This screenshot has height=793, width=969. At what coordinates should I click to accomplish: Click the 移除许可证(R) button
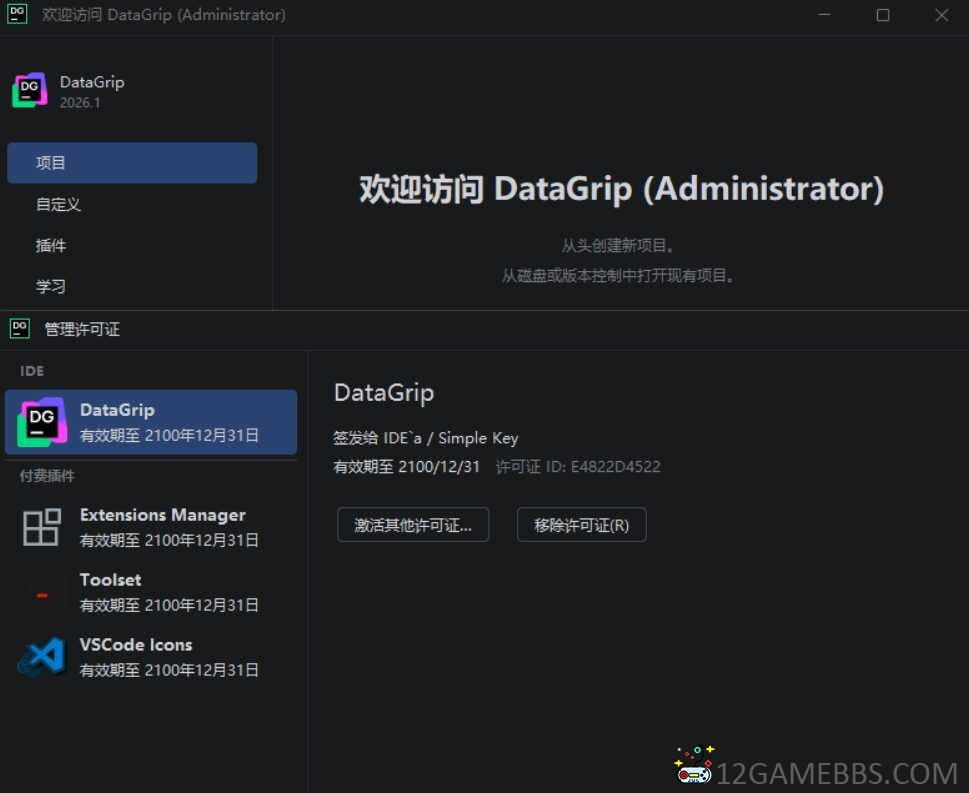click(x=582, y=525)
